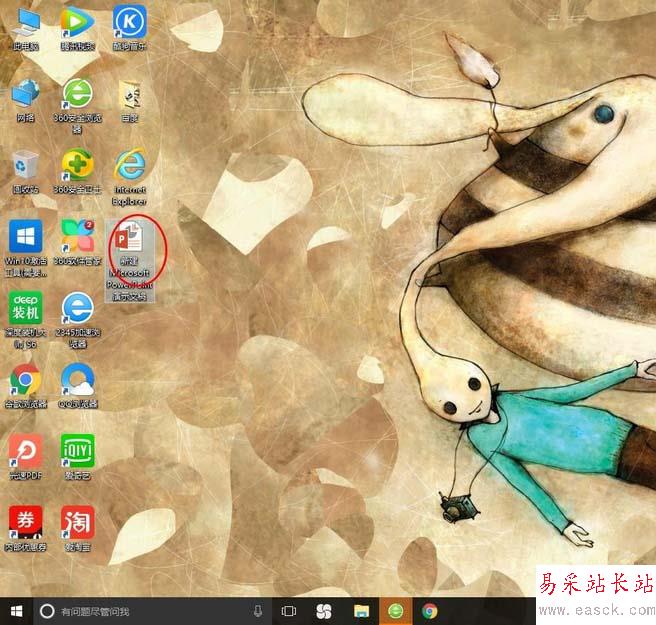The image size is (656, 625).
Task: Focus the Cortana search box 有问题尽管问我
Action: pos(153,611)
